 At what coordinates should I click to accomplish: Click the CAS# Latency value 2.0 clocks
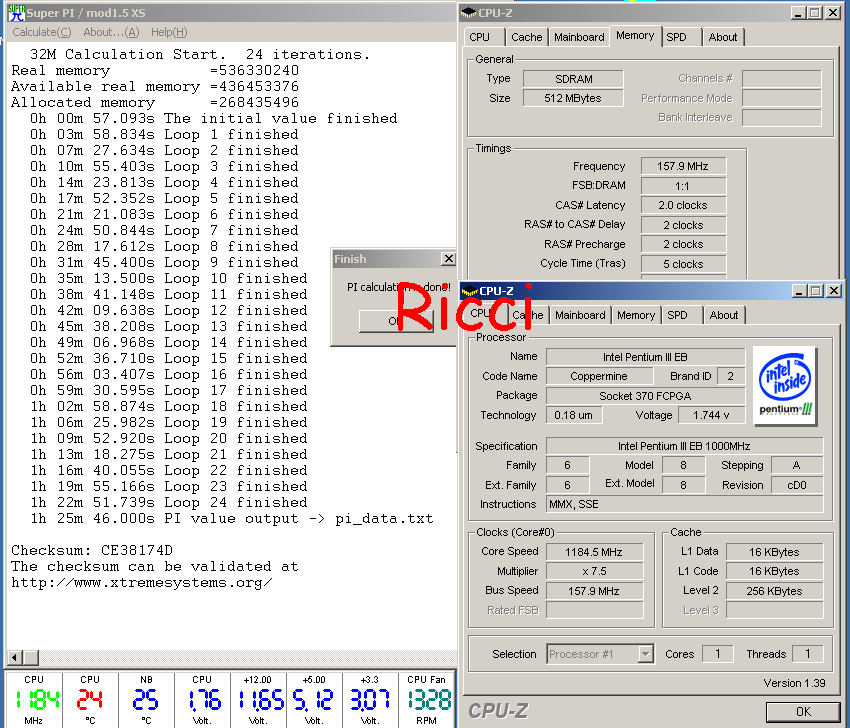pyautogui.click(x=683, y=205)
